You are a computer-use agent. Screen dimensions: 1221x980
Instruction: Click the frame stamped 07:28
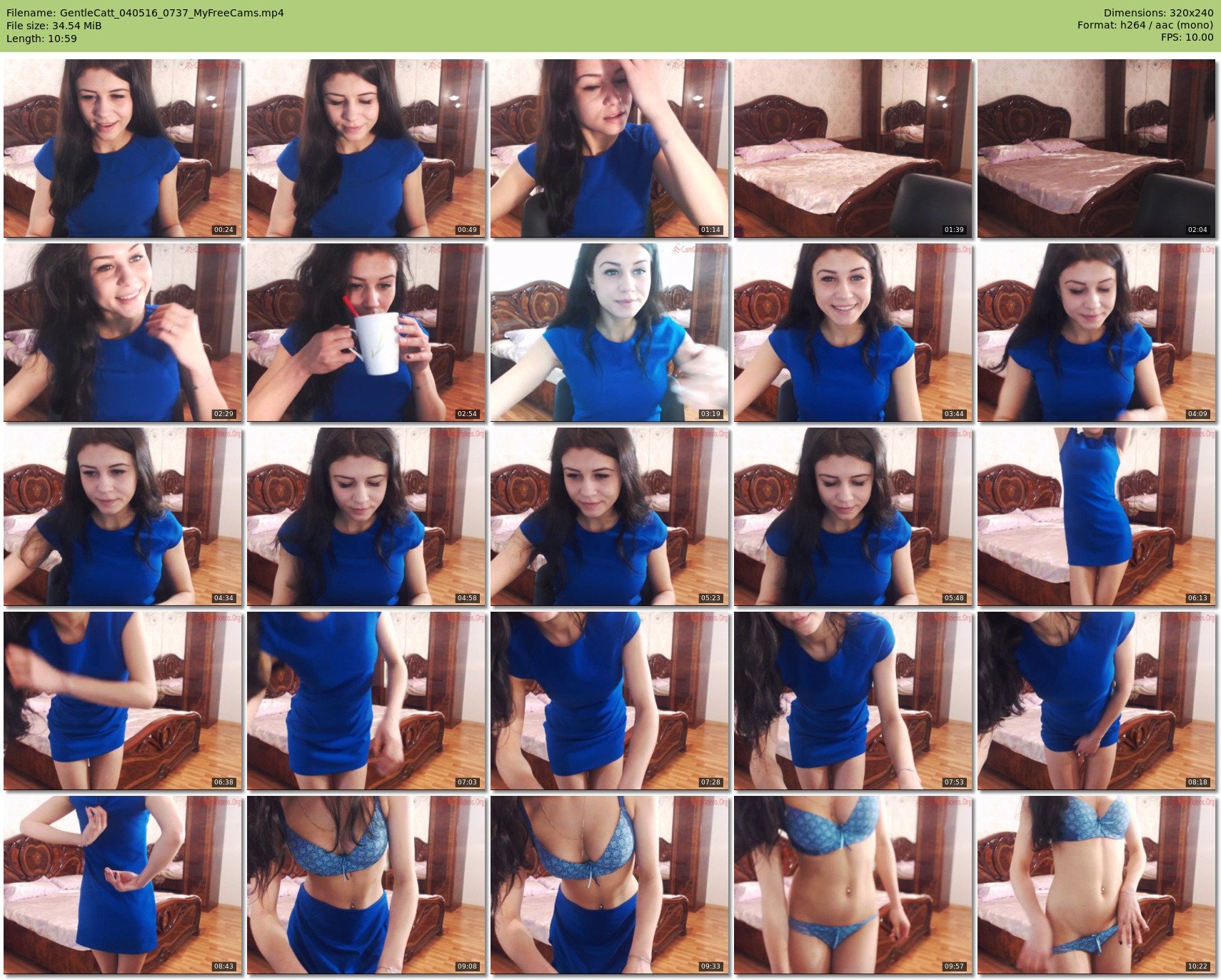pos(610,701)
